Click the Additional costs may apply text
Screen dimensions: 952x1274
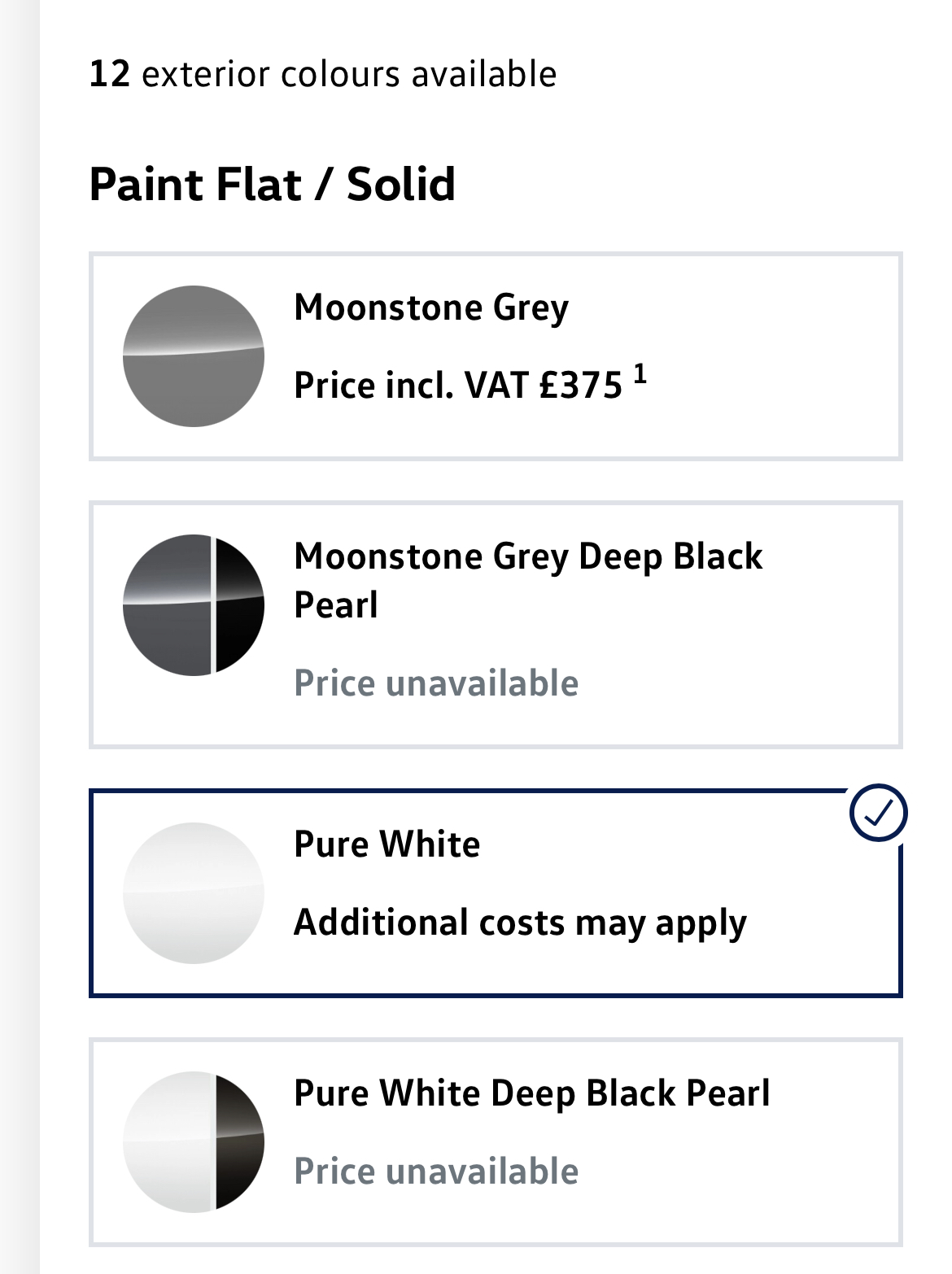[520, 923]
